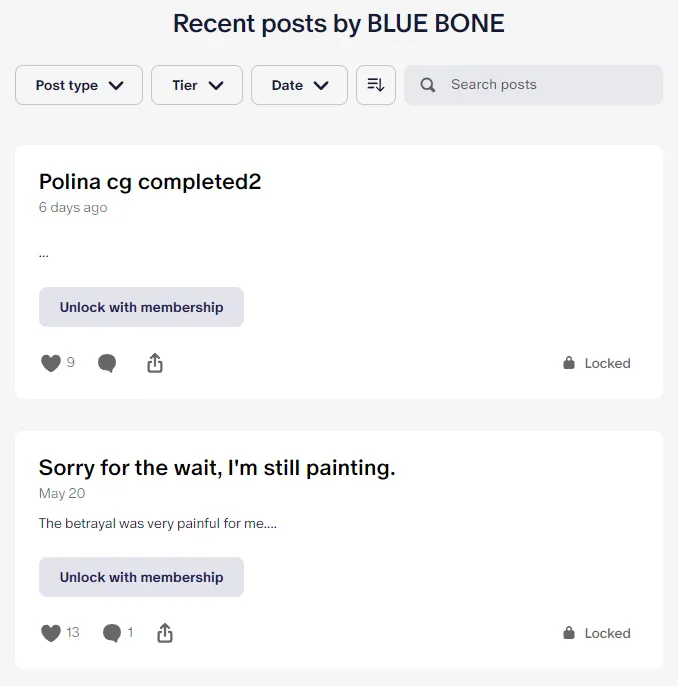Open the Sorry for the wait post title
This screenshot has width=678, height=686.
click(x=217, y=468)
